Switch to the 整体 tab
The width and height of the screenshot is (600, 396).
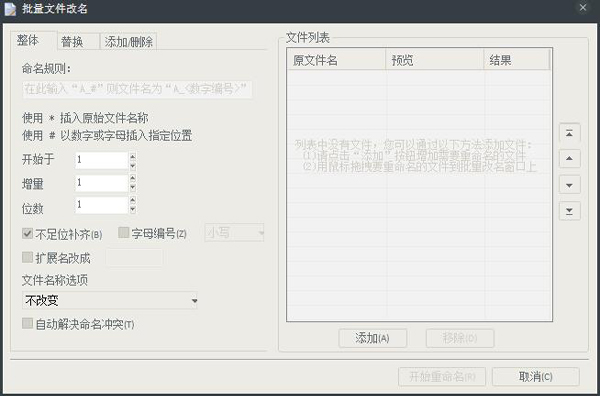[34, 40]
